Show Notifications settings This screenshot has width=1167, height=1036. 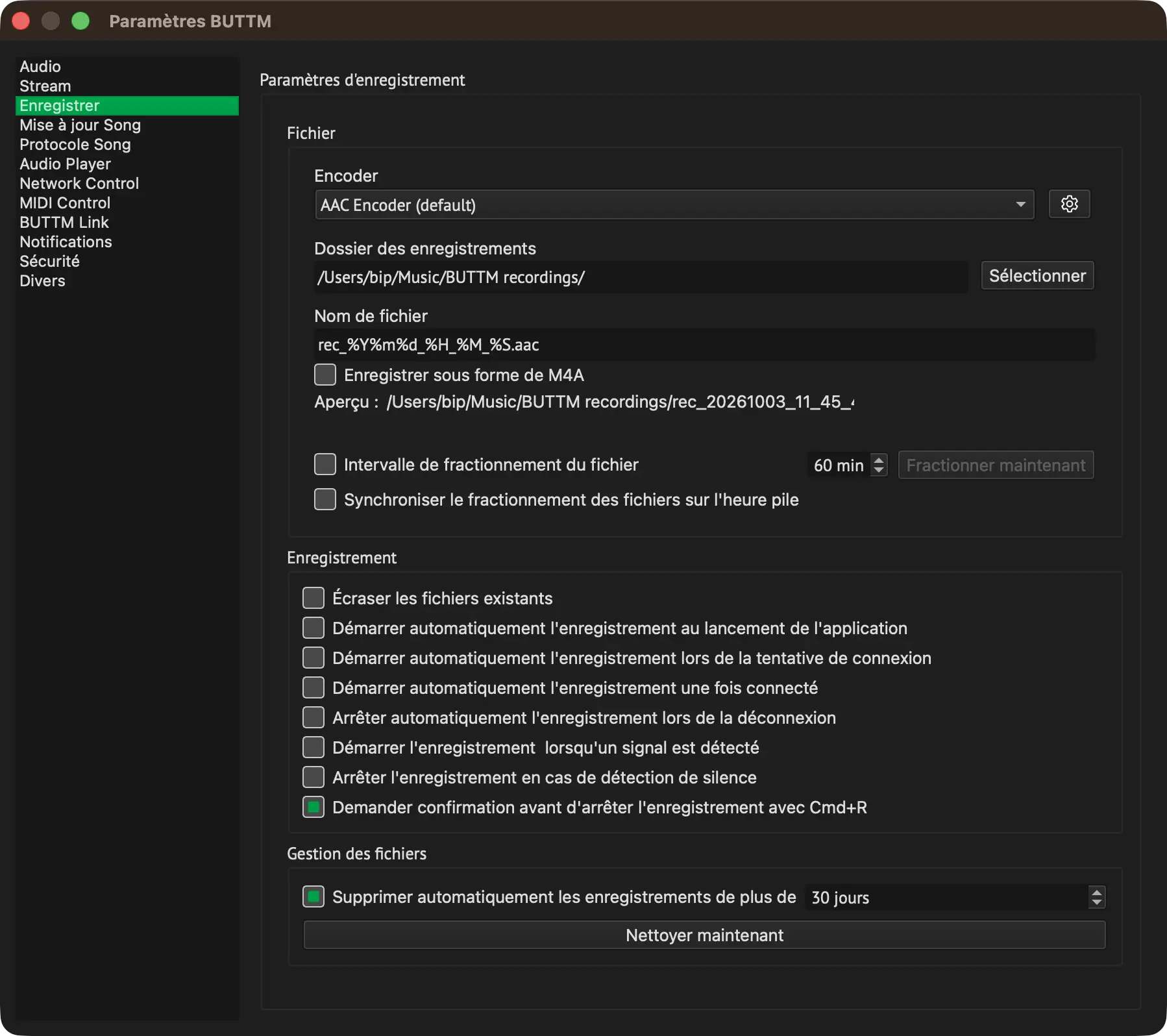point(127,242)
